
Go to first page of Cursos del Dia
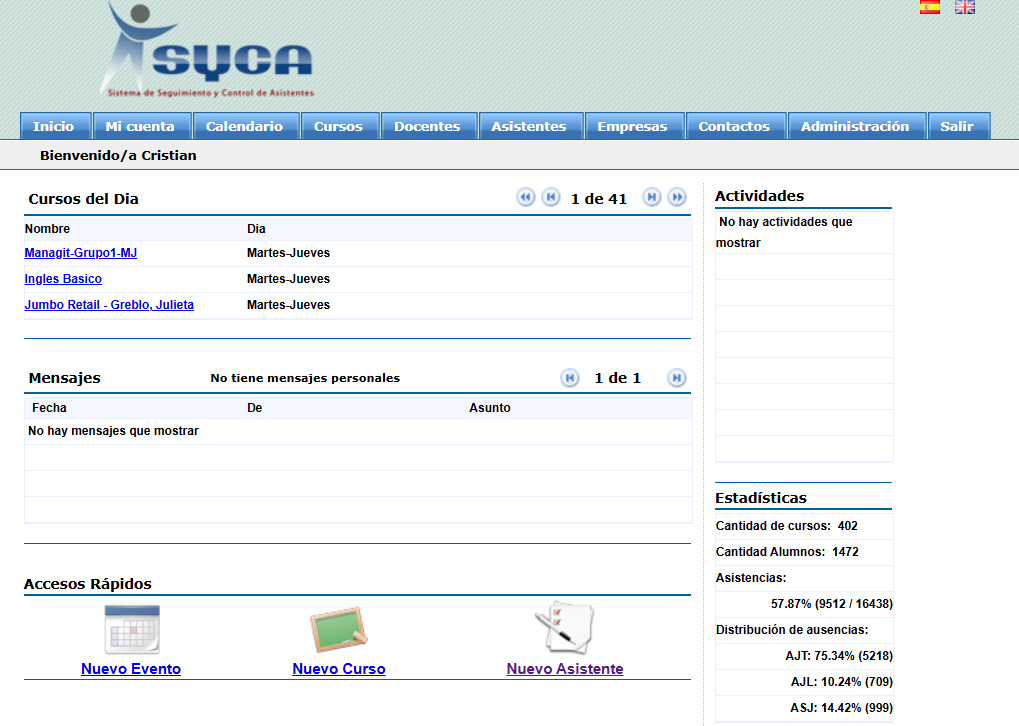coord(526,198)
